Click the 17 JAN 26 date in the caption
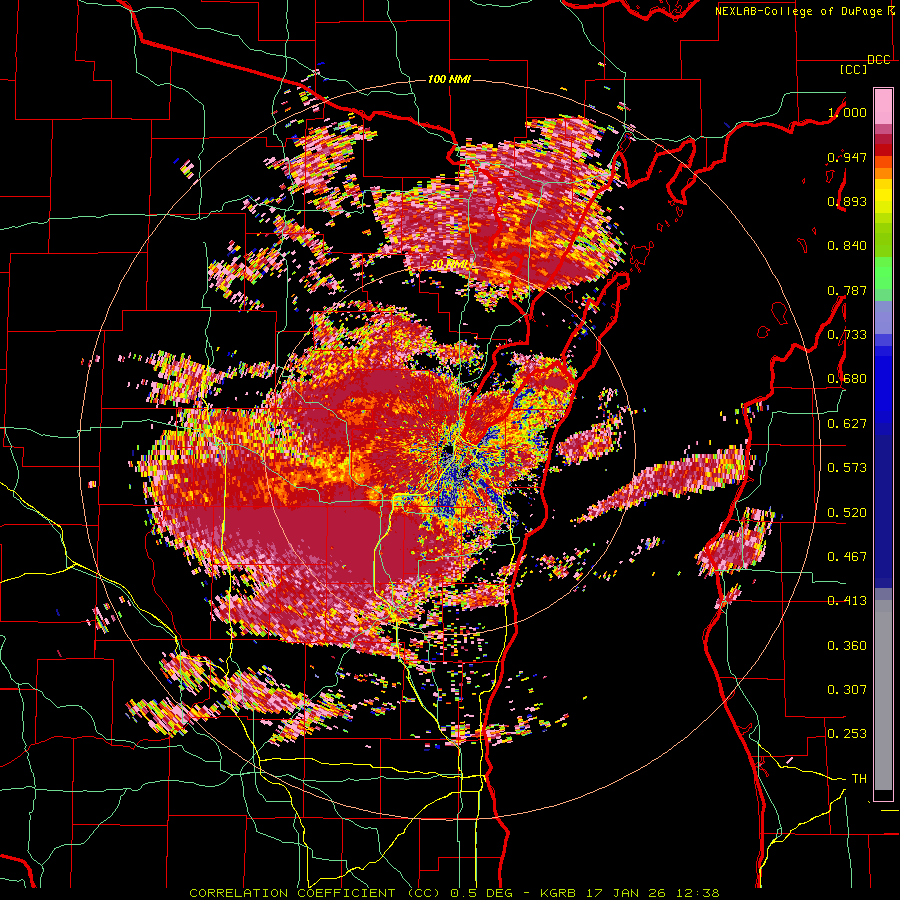The image size is (900, 900). pyautogui.click(x=626, y=893)
